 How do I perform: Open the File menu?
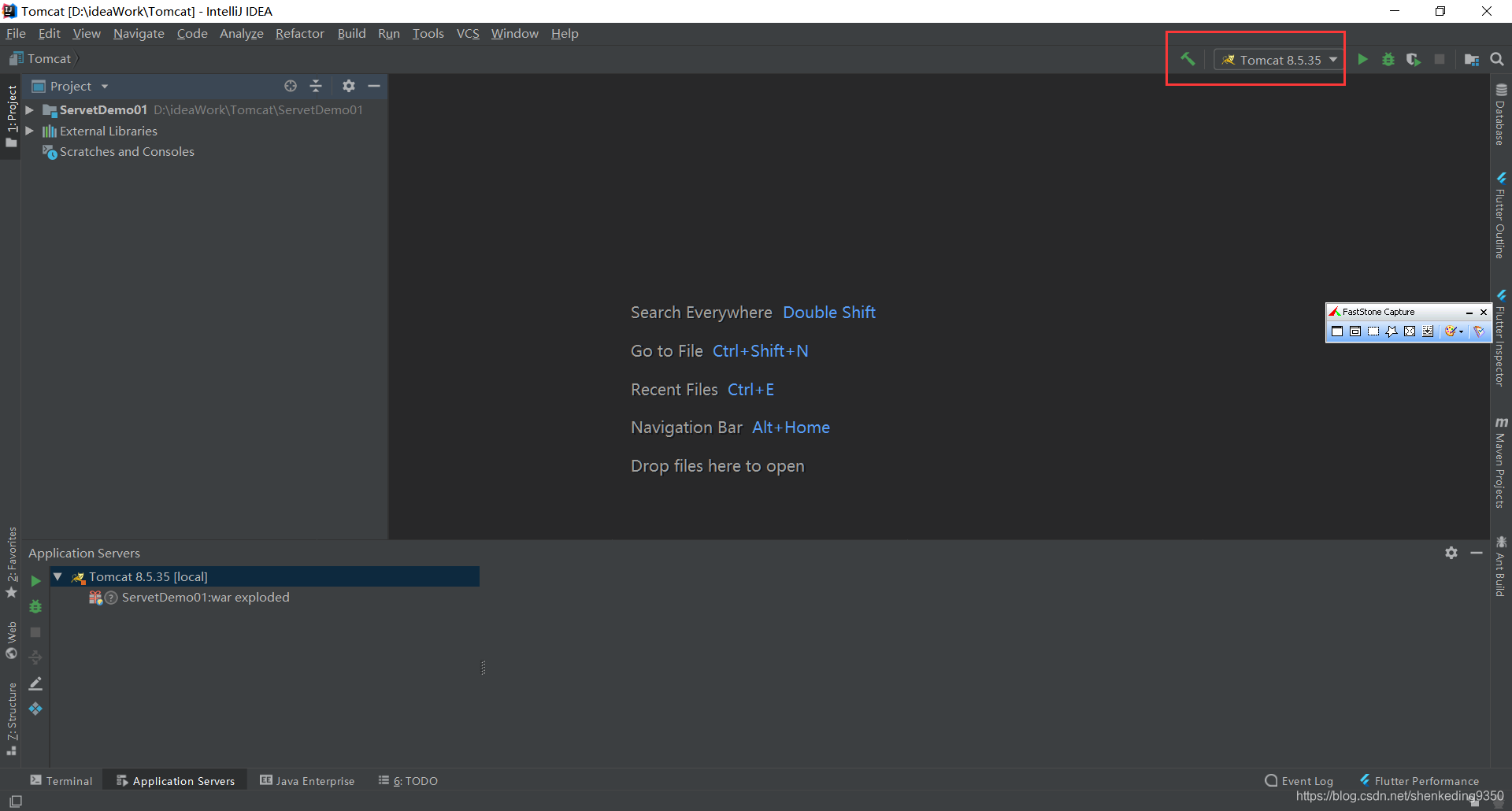16,33
